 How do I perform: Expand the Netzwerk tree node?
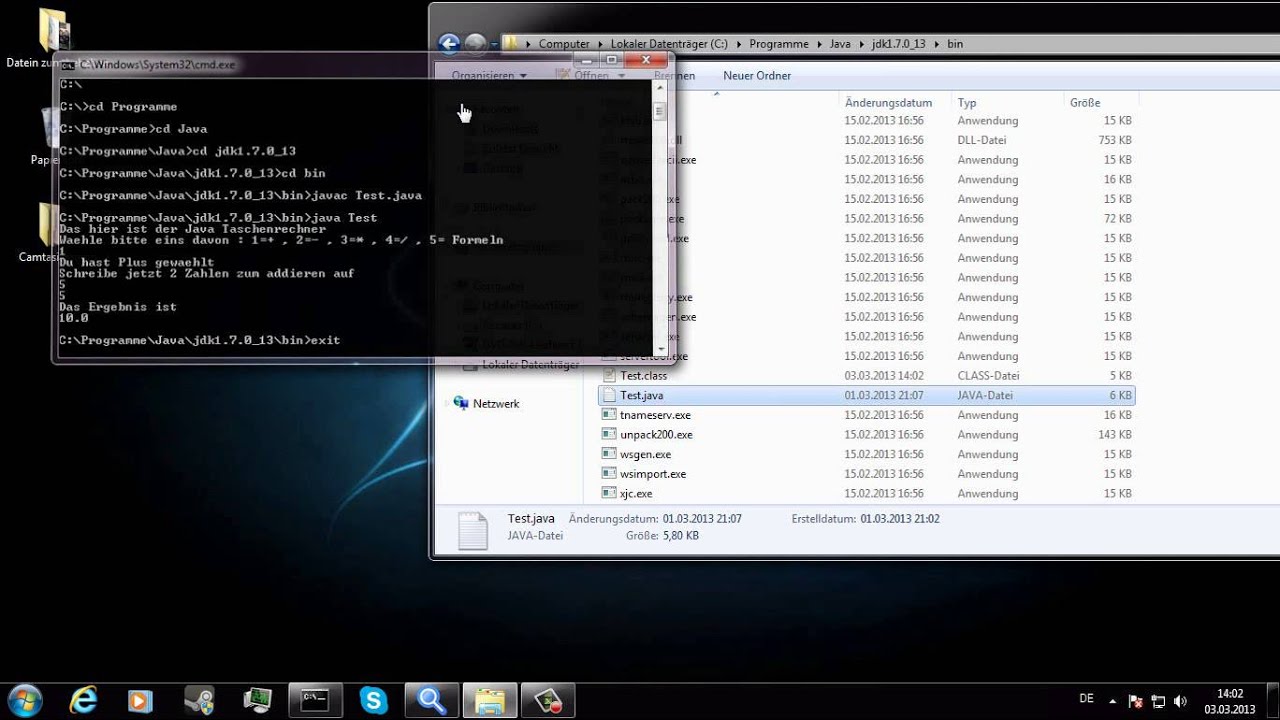click(x=446, y=403)
